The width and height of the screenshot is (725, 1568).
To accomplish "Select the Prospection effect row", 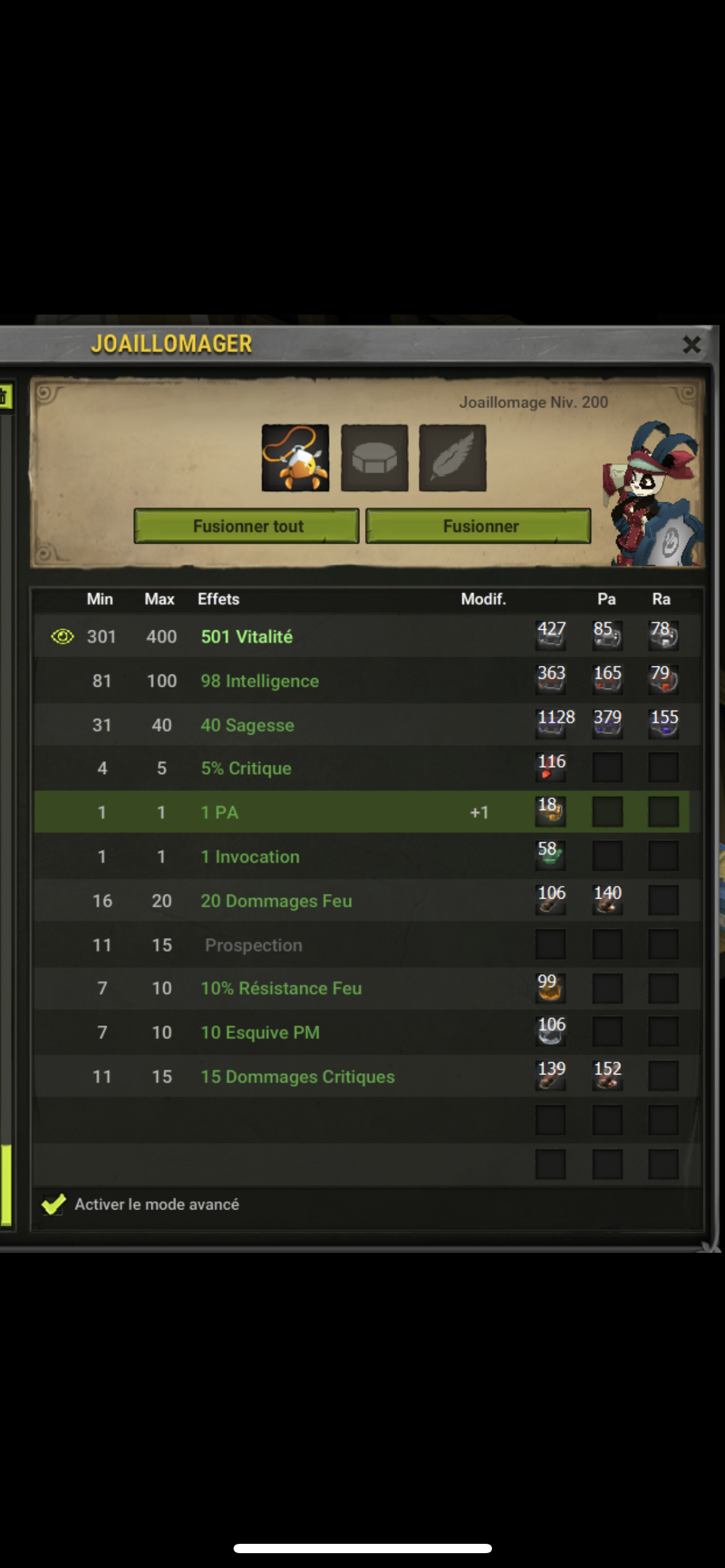I will [367, 944].
